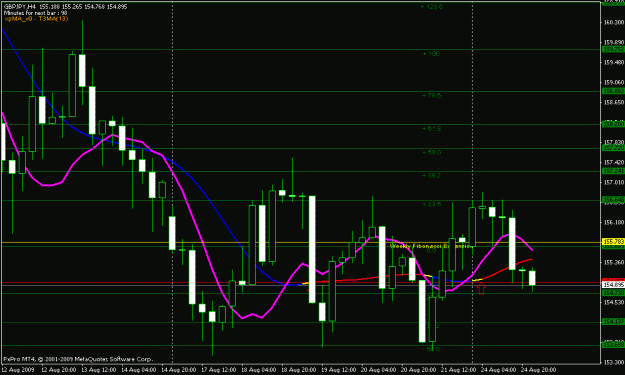The image size is (625, 375).
Task: Click the red up-arrow signal marker
Action: tap(481, 288)
